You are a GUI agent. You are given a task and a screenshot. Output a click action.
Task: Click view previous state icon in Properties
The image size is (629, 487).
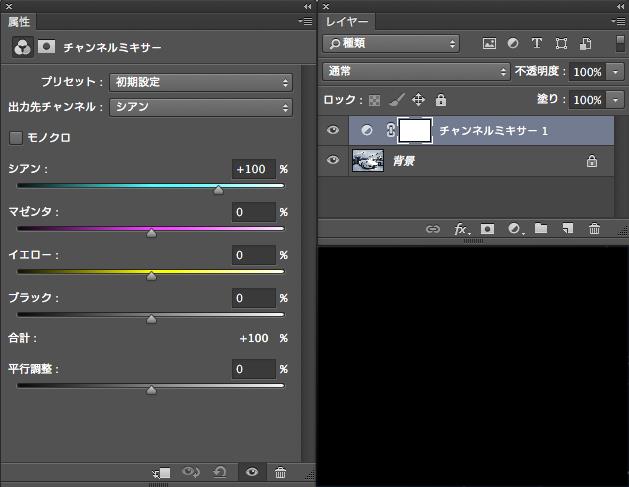point(191,472)
